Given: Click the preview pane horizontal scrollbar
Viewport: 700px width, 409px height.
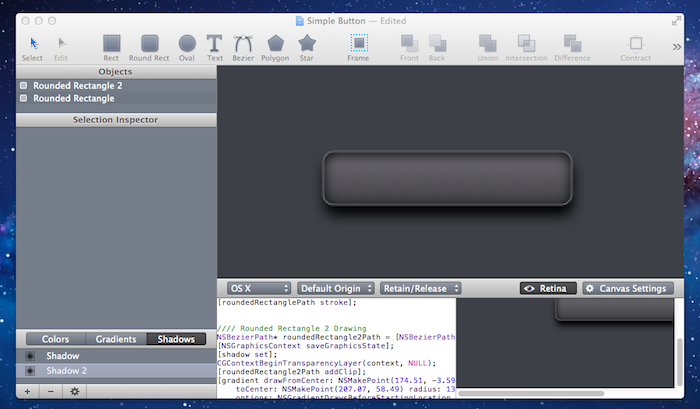Looking at the screenshot, I should point(531,393).
